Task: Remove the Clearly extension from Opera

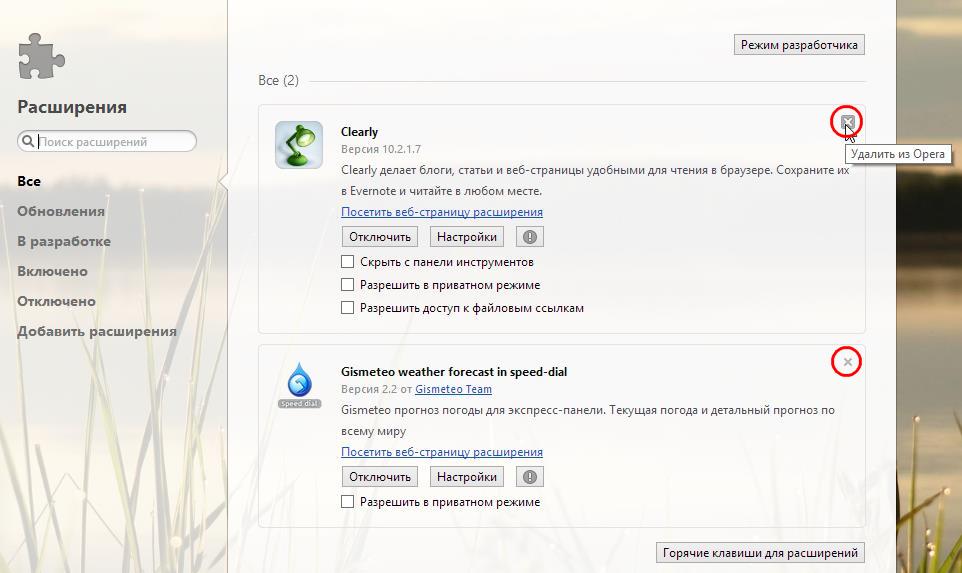Action: [x=847, y=121]
